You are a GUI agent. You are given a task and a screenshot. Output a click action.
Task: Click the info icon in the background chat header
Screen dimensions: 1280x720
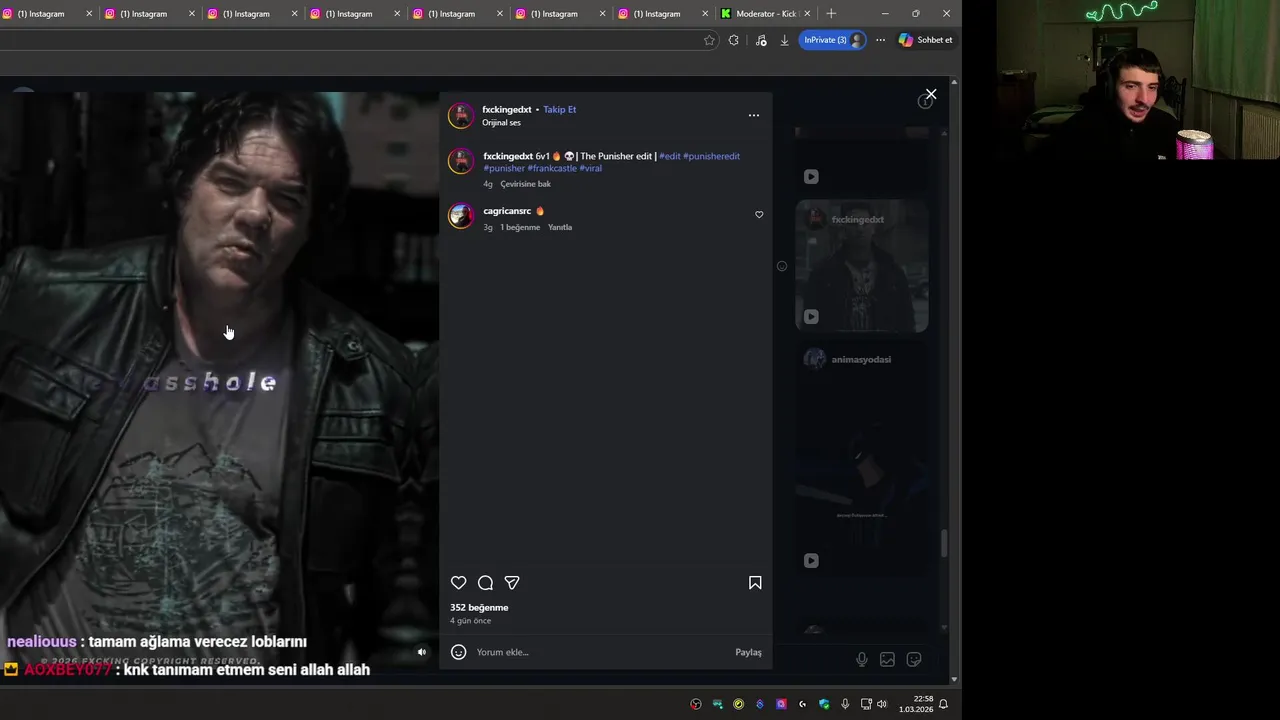[925, 101]
